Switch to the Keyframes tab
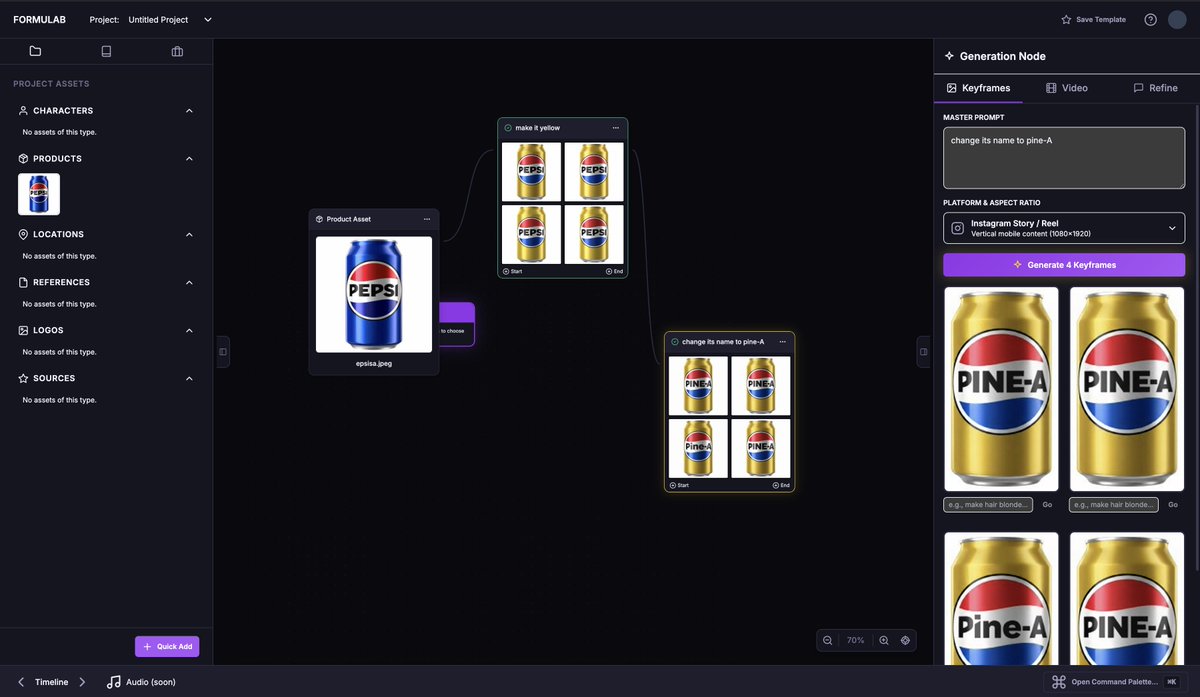Screen dimensions: 1200x697 (978, 88)
